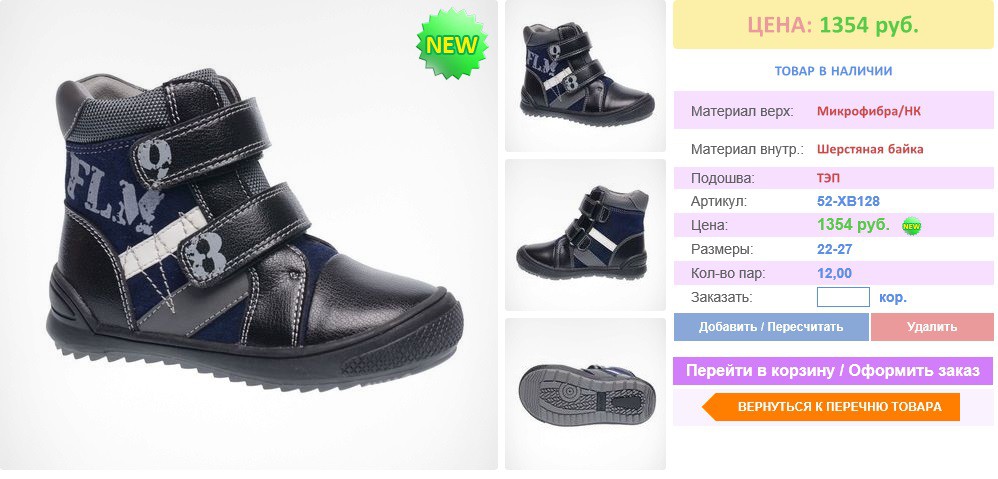Screen dimensions: 998x479
Task: Click the small NEW icon beside price
Action: tap(911, 226)
